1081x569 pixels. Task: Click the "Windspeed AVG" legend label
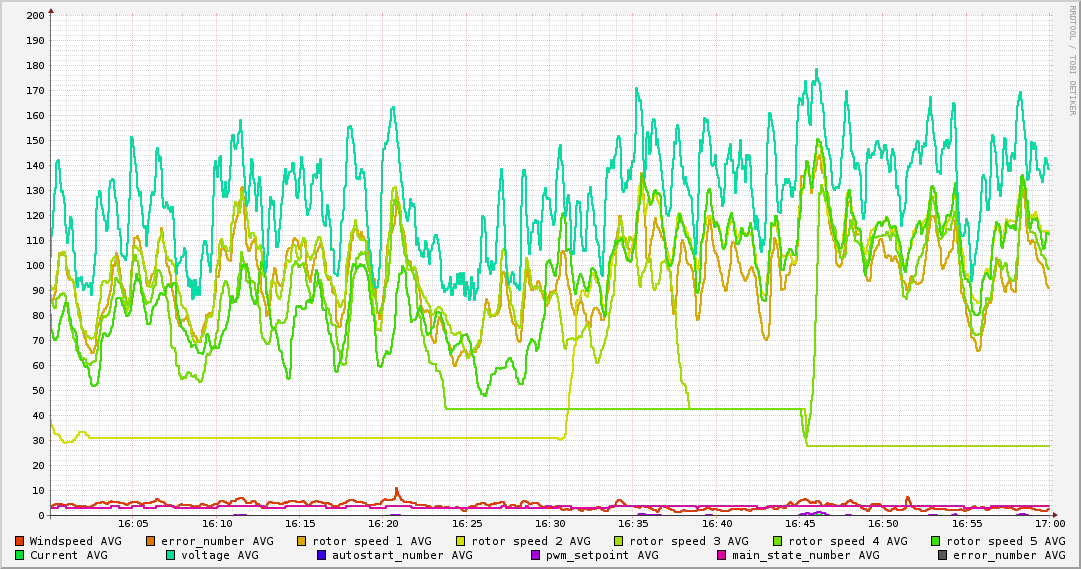point(75,541)
